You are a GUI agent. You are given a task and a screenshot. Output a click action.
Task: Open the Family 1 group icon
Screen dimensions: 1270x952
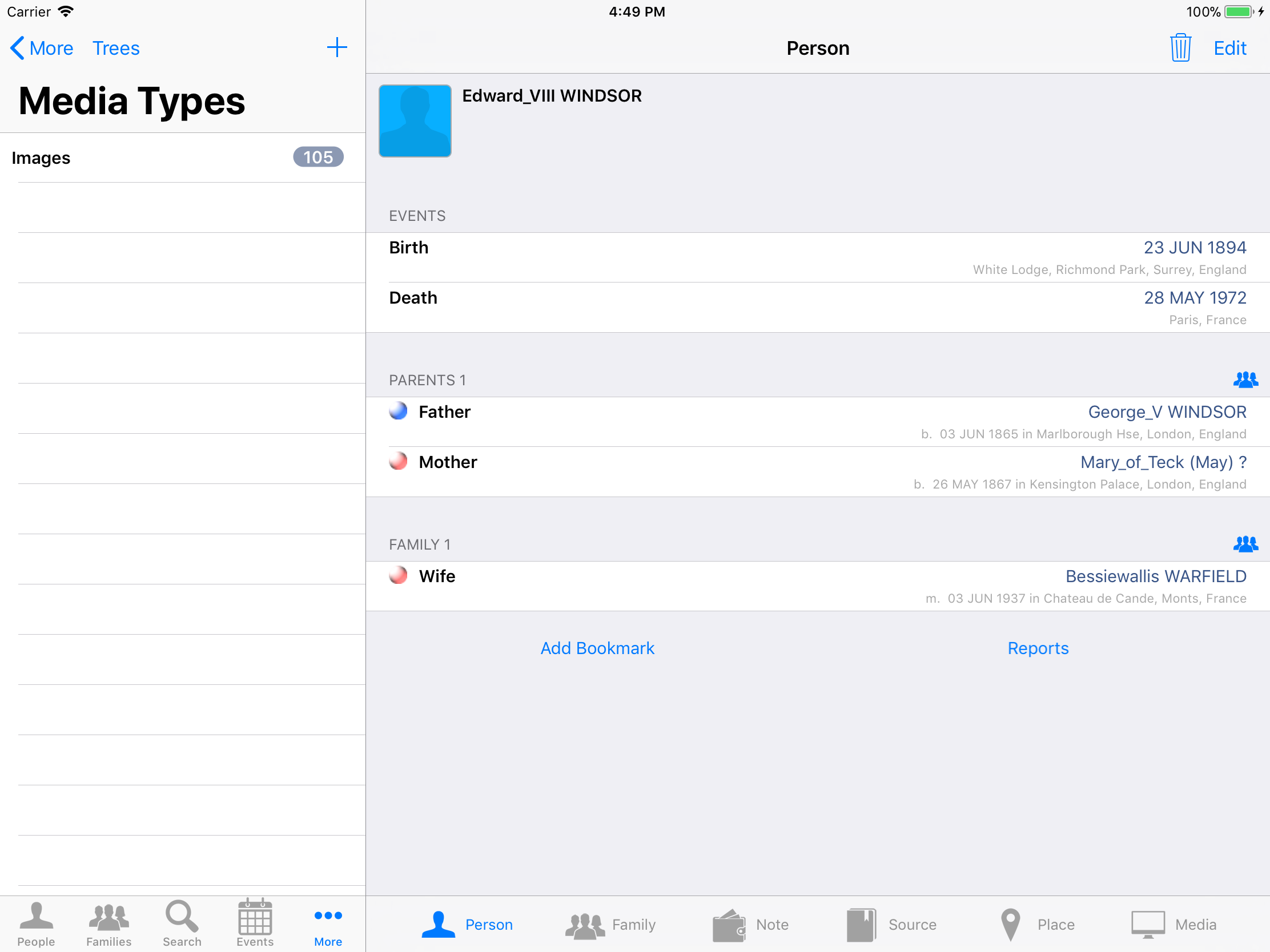1245,544
